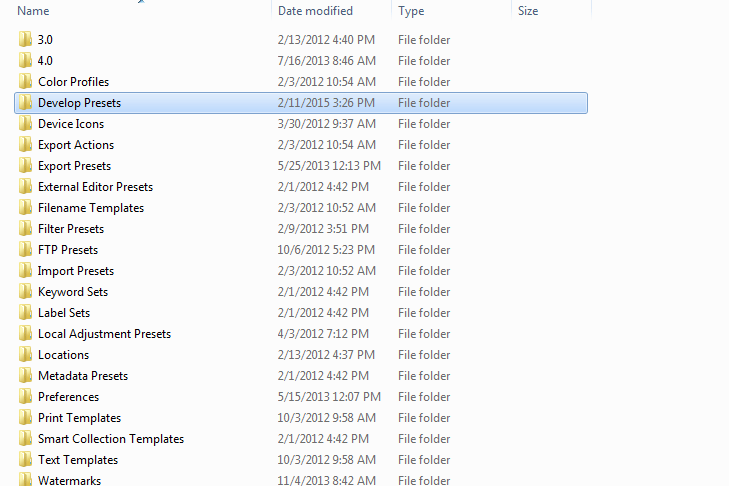This screenshot has height=486, width=729.
Task: Click the Local Adjustment Presets folder icon
Action: 26,333
